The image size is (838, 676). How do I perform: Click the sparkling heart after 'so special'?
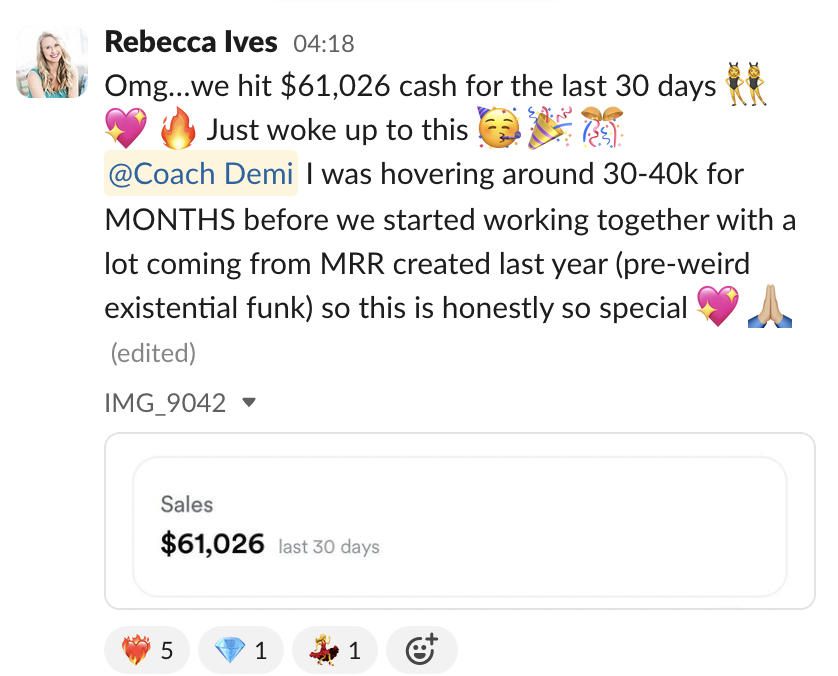pos(716,307)
